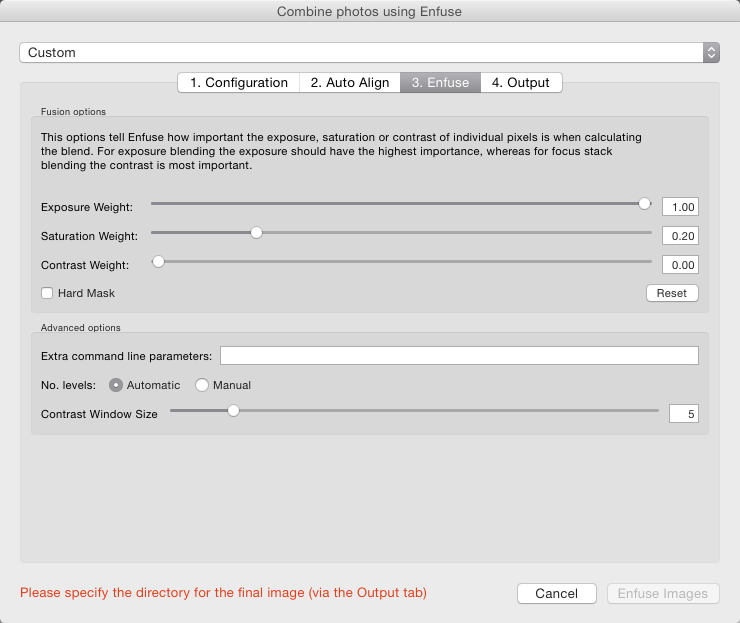Click the fusion options description paragraph
The width and height of the screenshot is (740, 623).
coord(341,151)
